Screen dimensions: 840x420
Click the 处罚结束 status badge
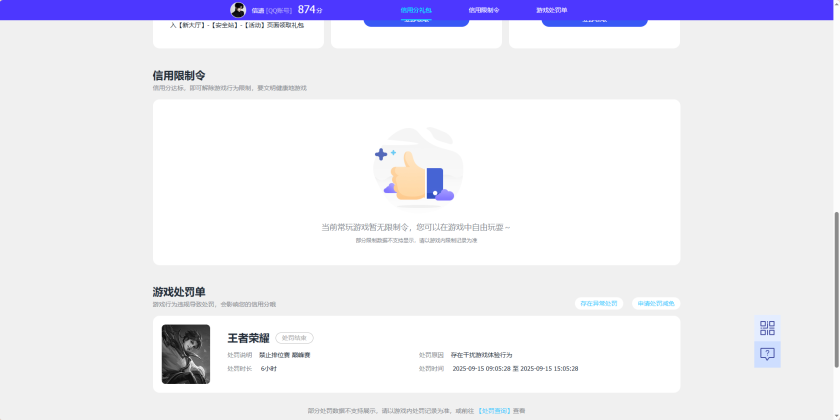coord(295,338)
